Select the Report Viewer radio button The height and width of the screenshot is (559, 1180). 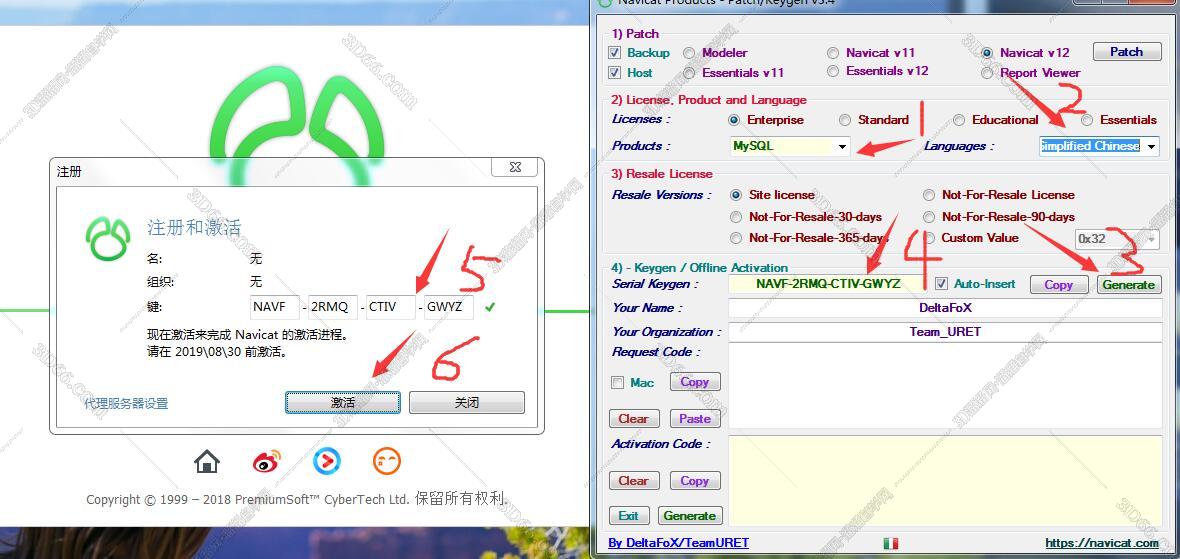[x=987, y=73]
